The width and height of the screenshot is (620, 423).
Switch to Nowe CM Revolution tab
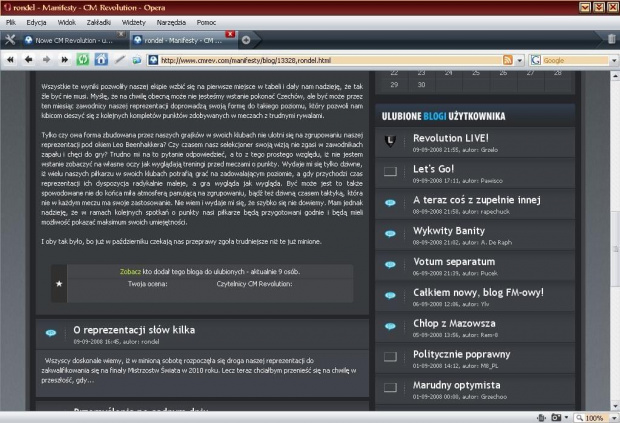coord(74,40)
